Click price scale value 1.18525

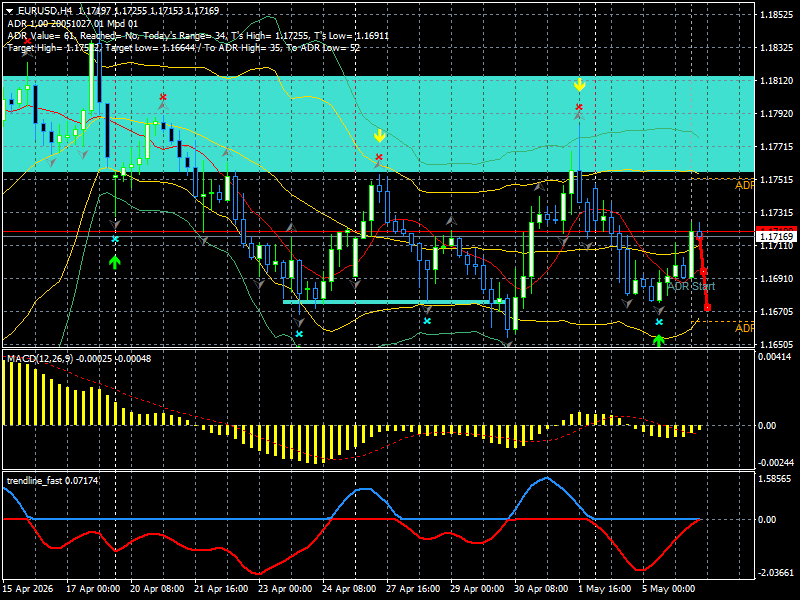point(777,15)
